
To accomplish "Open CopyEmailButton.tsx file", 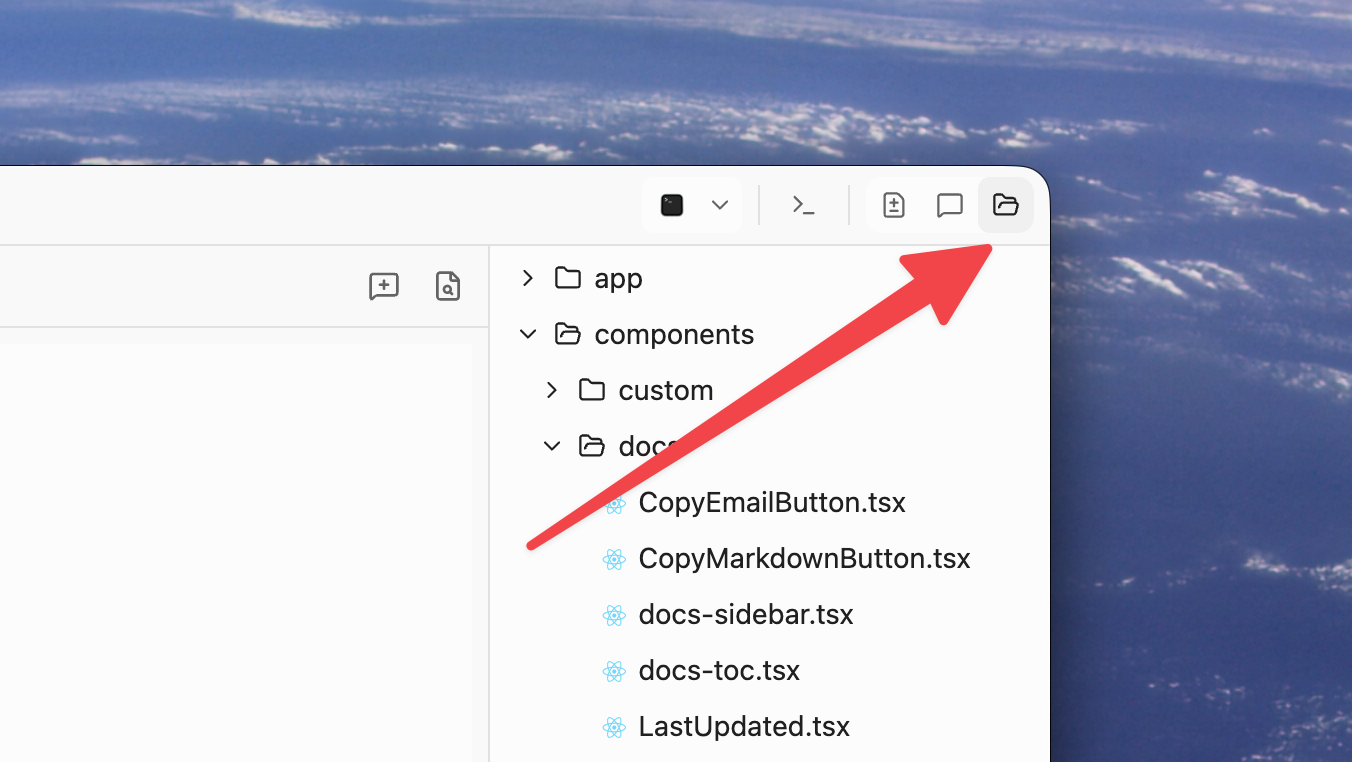I will pos(772,502).
